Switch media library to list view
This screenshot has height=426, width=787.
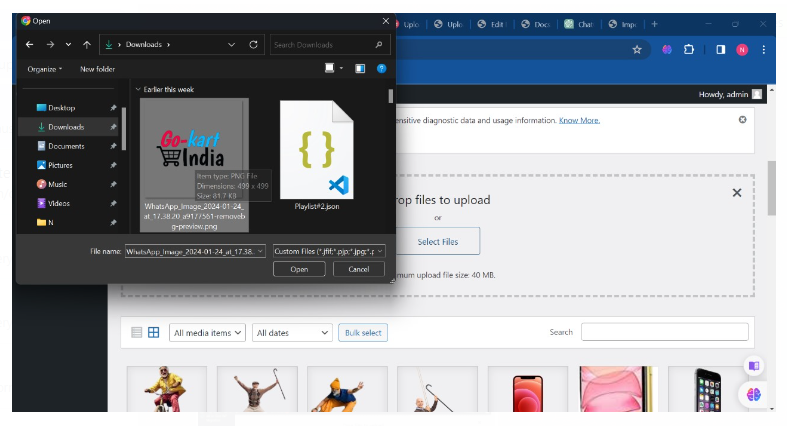click(137, 333)
